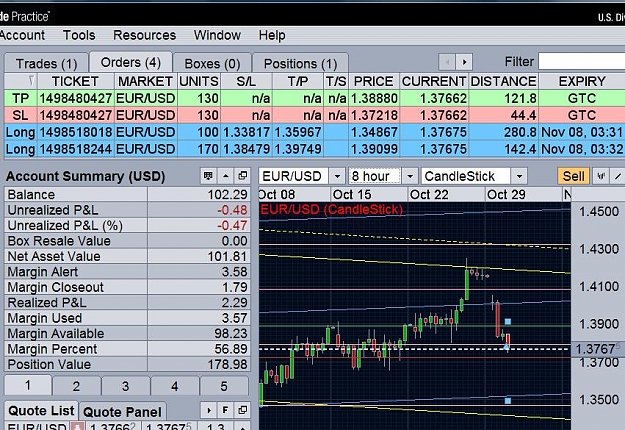Switch to layout tab 4

pyautogui.click(x=174, y=386)
